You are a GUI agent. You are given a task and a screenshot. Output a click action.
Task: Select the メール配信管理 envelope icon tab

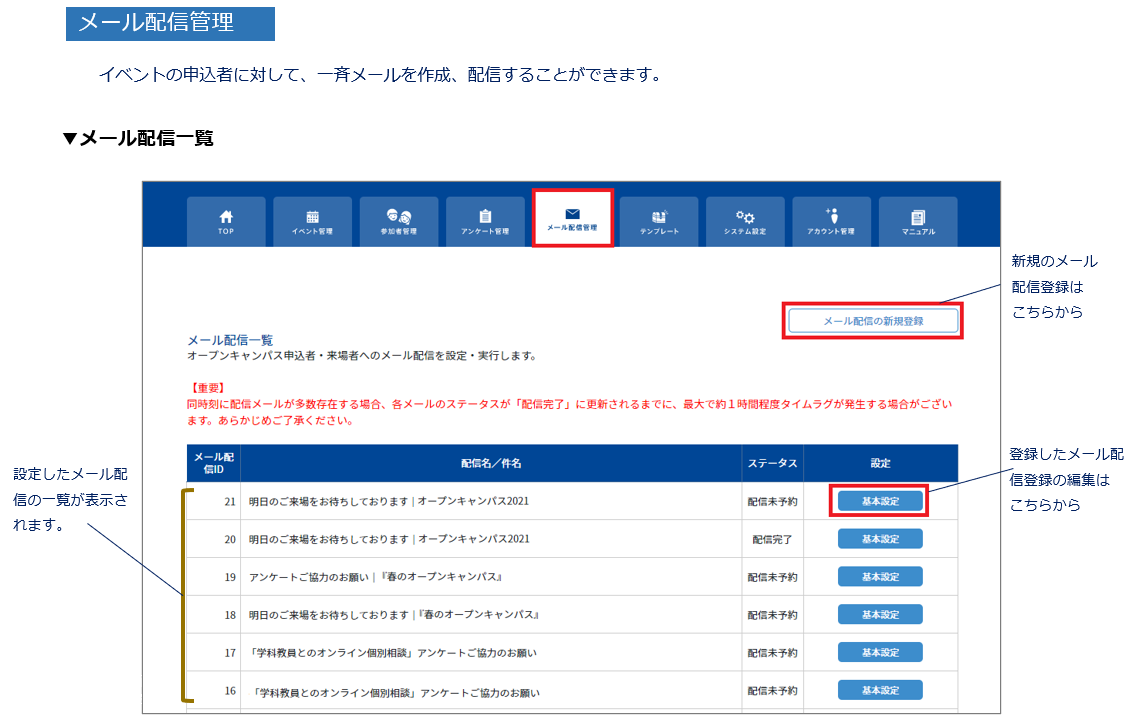click(572, 218)
